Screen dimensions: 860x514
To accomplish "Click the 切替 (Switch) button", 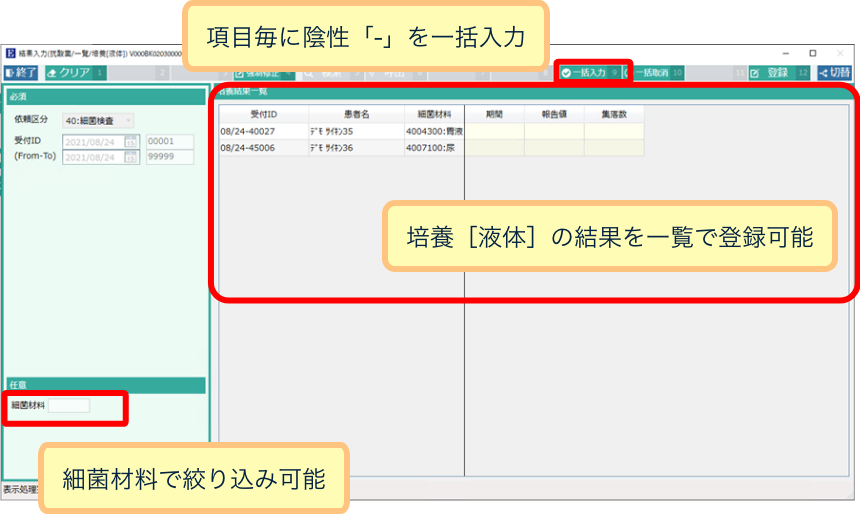I will coord(835,73).
